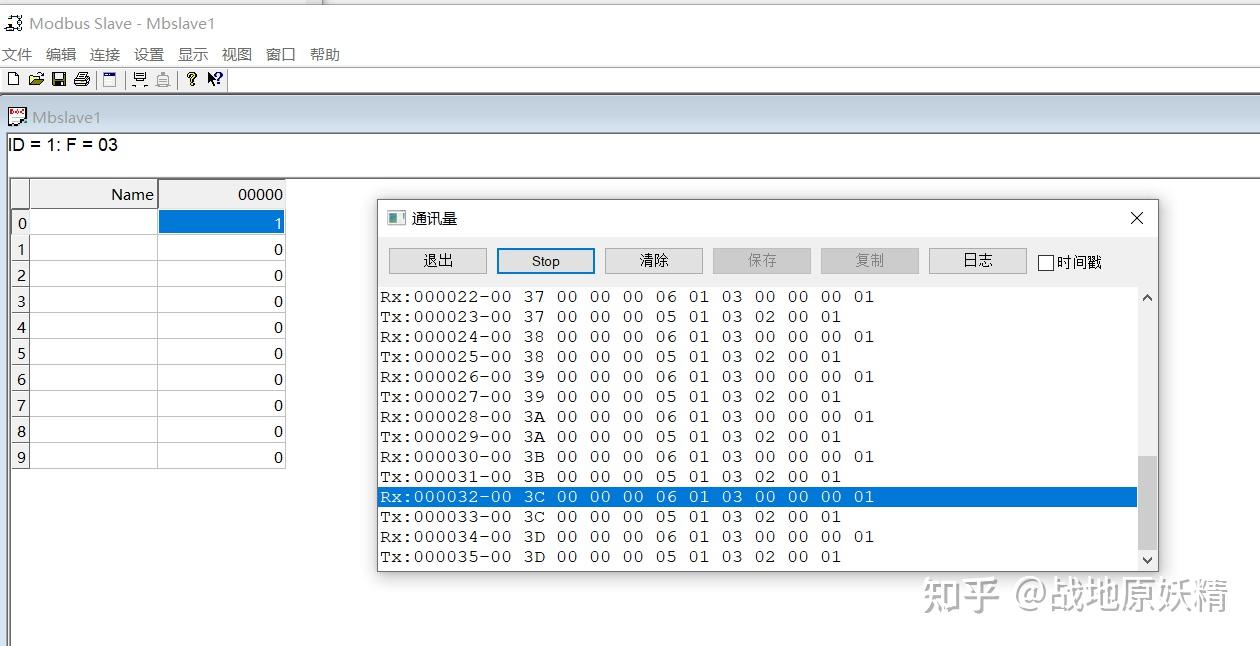
Task: Click the Disconnect toolbar icon
Action: tap(162, 79)
